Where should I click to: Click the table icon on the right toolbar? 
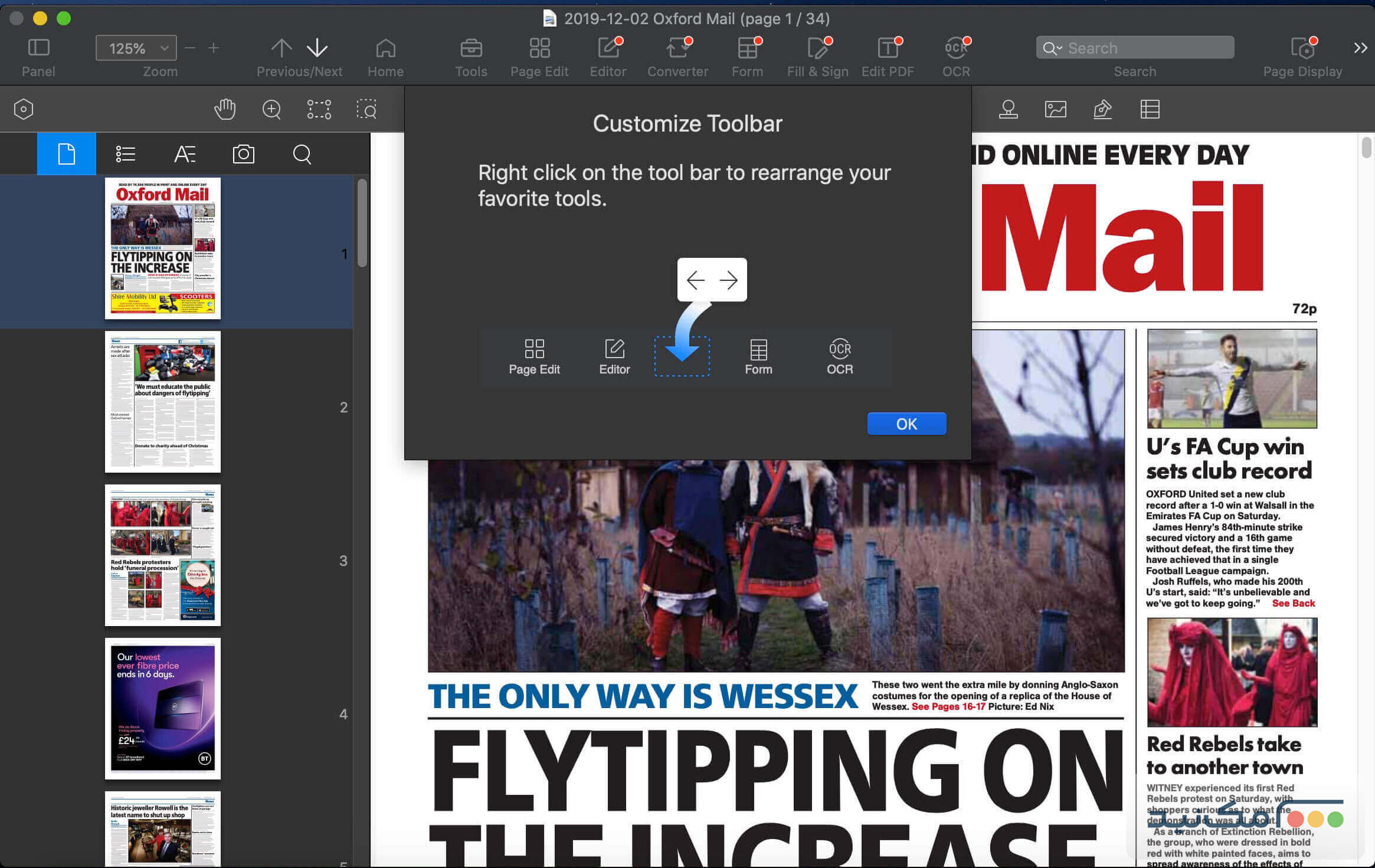click(x=1150, y=109)
